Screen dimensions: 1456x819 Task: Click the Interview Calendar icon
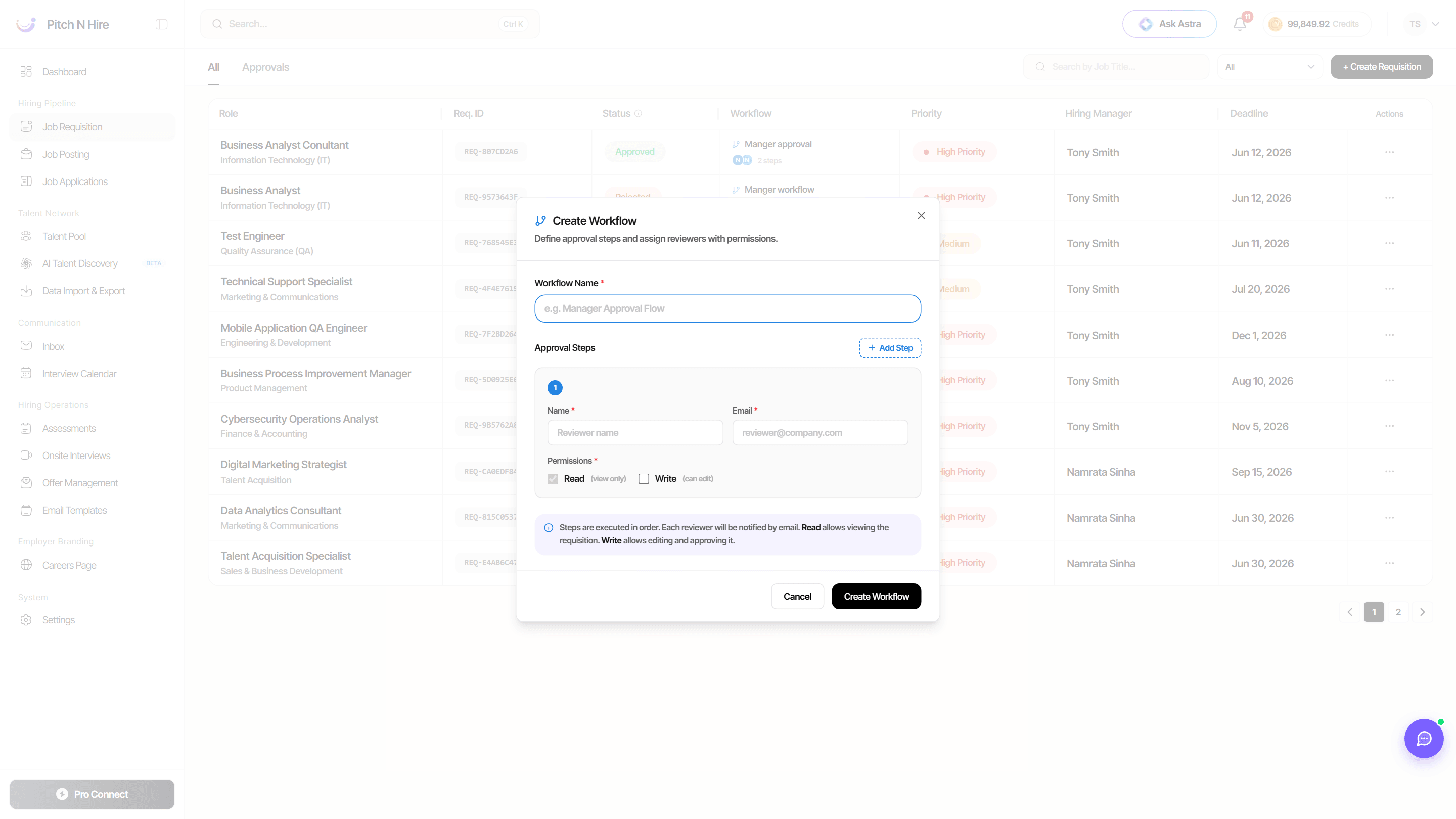pyautogui.click(x=26, y=373)
